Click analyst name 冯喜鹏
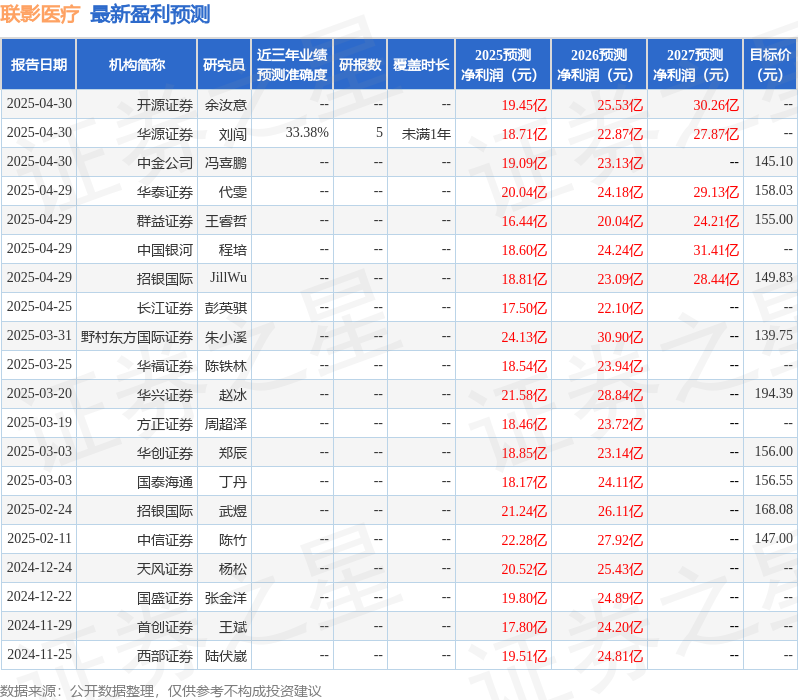This screenshot has width=798, height=700. point(225,163)
